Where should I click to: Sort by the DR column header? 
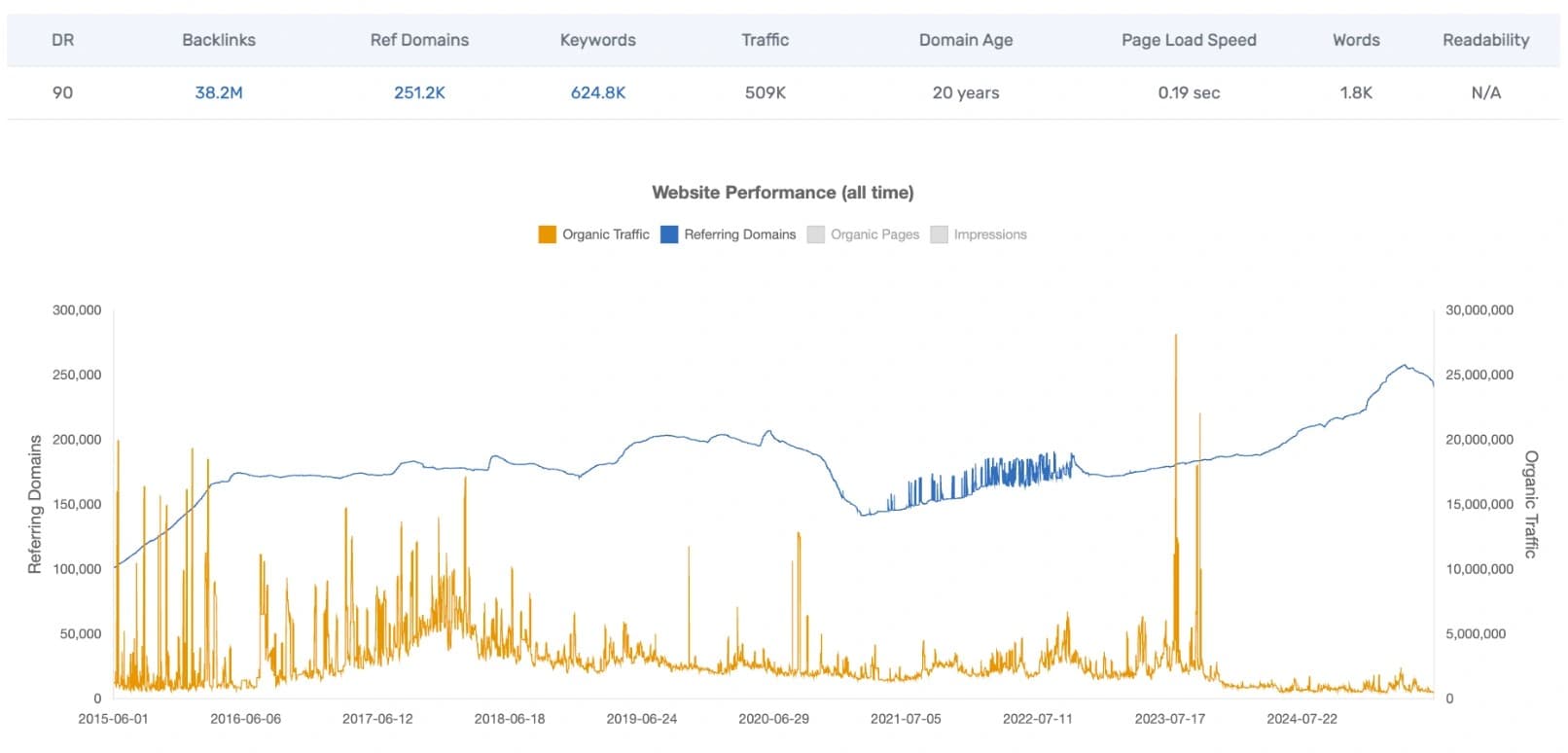click(62, 40)
